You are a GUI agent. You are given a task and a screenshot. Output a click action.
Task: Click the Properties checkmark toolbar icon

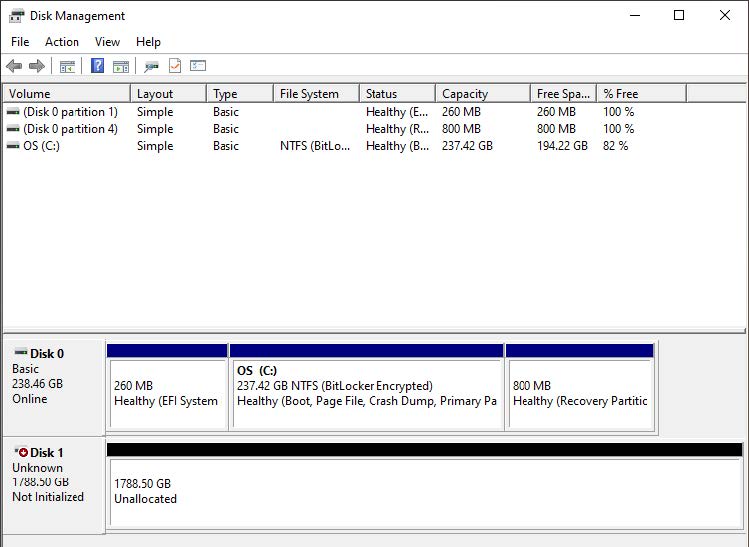tap(175, 66)
